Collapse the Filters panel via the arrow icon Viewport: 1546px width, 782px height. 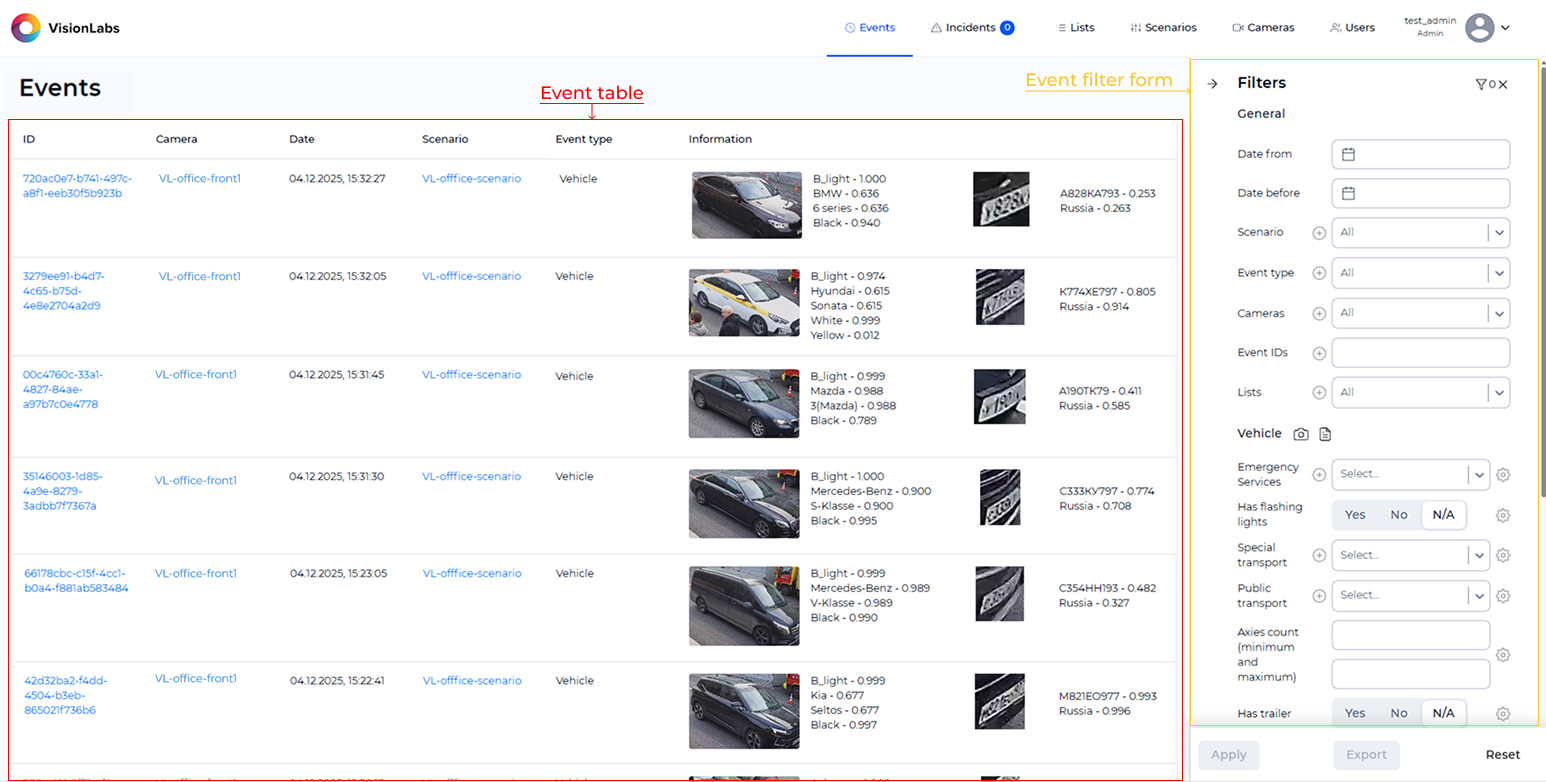[1211, 84]
